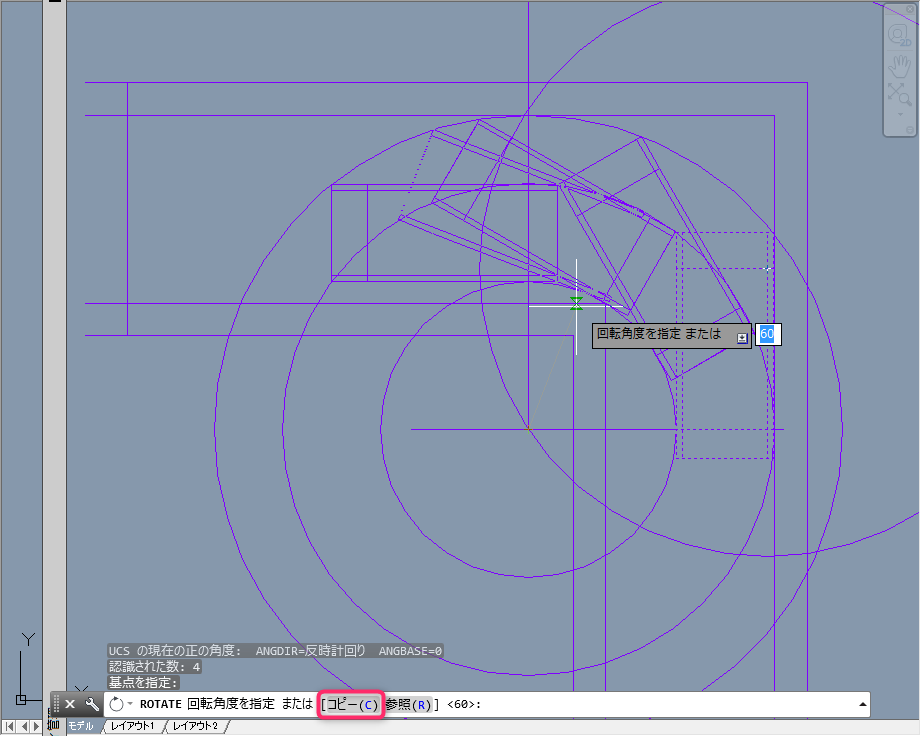Click the command line grip dots handle
921x736 pixels.
55,704
